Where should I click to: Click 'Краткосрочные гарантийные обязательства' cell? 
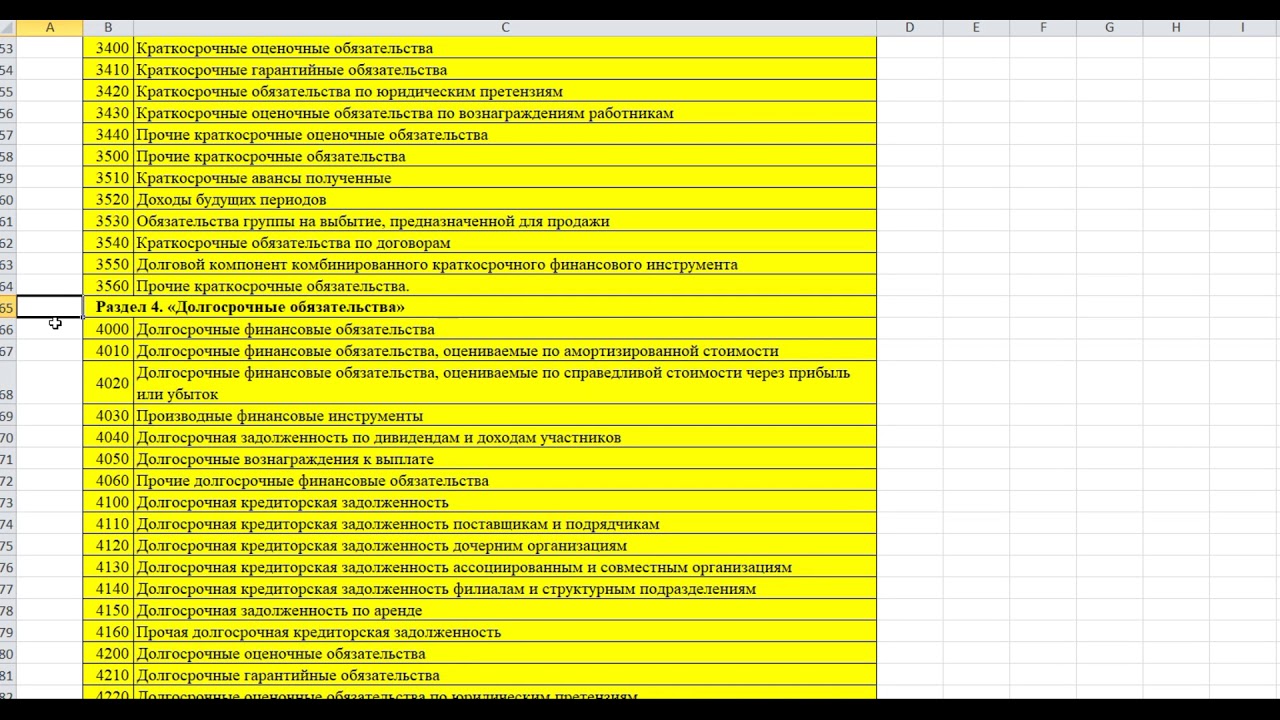pos(505,70)
